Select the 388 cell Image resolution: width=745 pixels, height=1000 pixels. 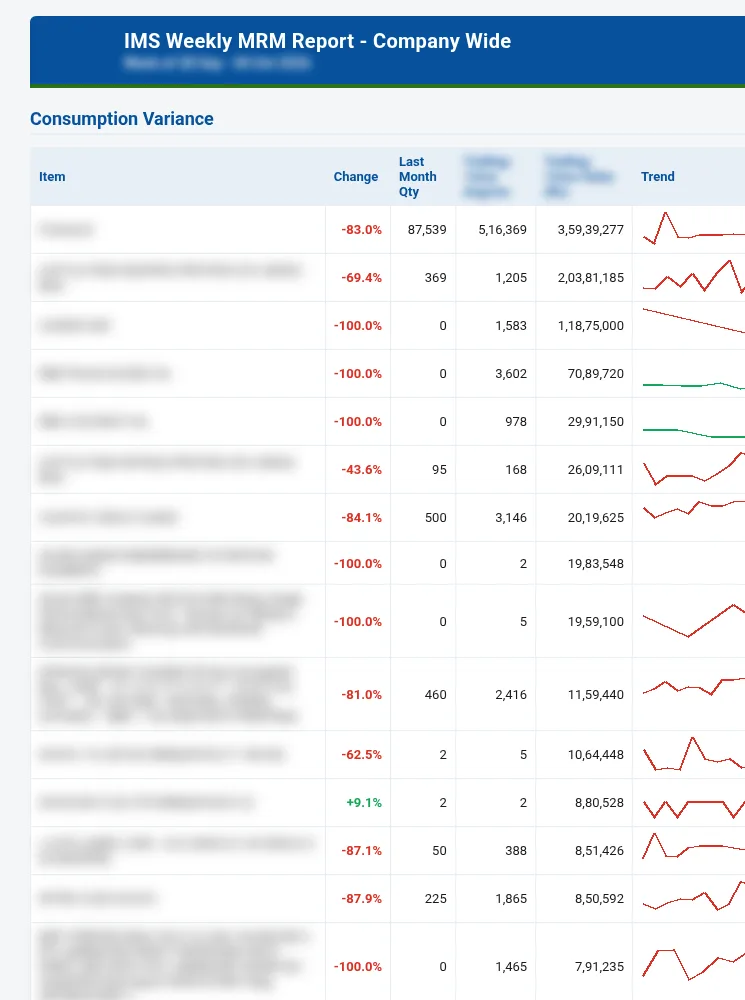pyautogui.click(x=516, y=850)
